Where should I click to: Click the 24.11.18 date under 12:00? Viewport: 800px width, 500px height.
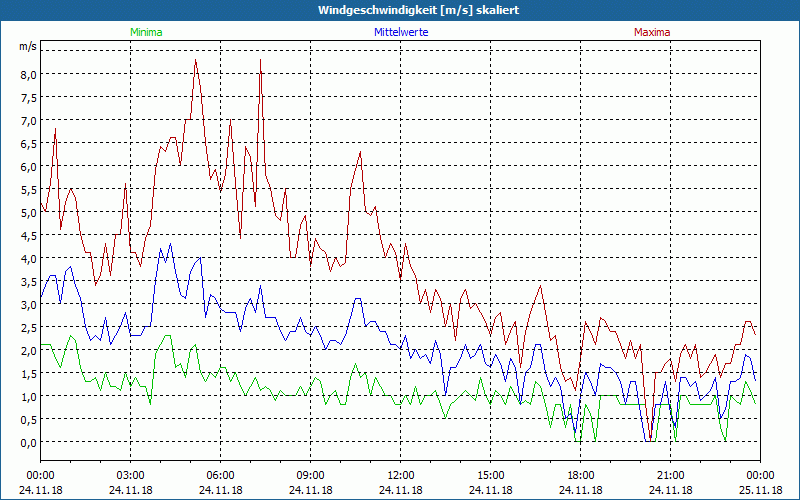[x=401, y=490]
